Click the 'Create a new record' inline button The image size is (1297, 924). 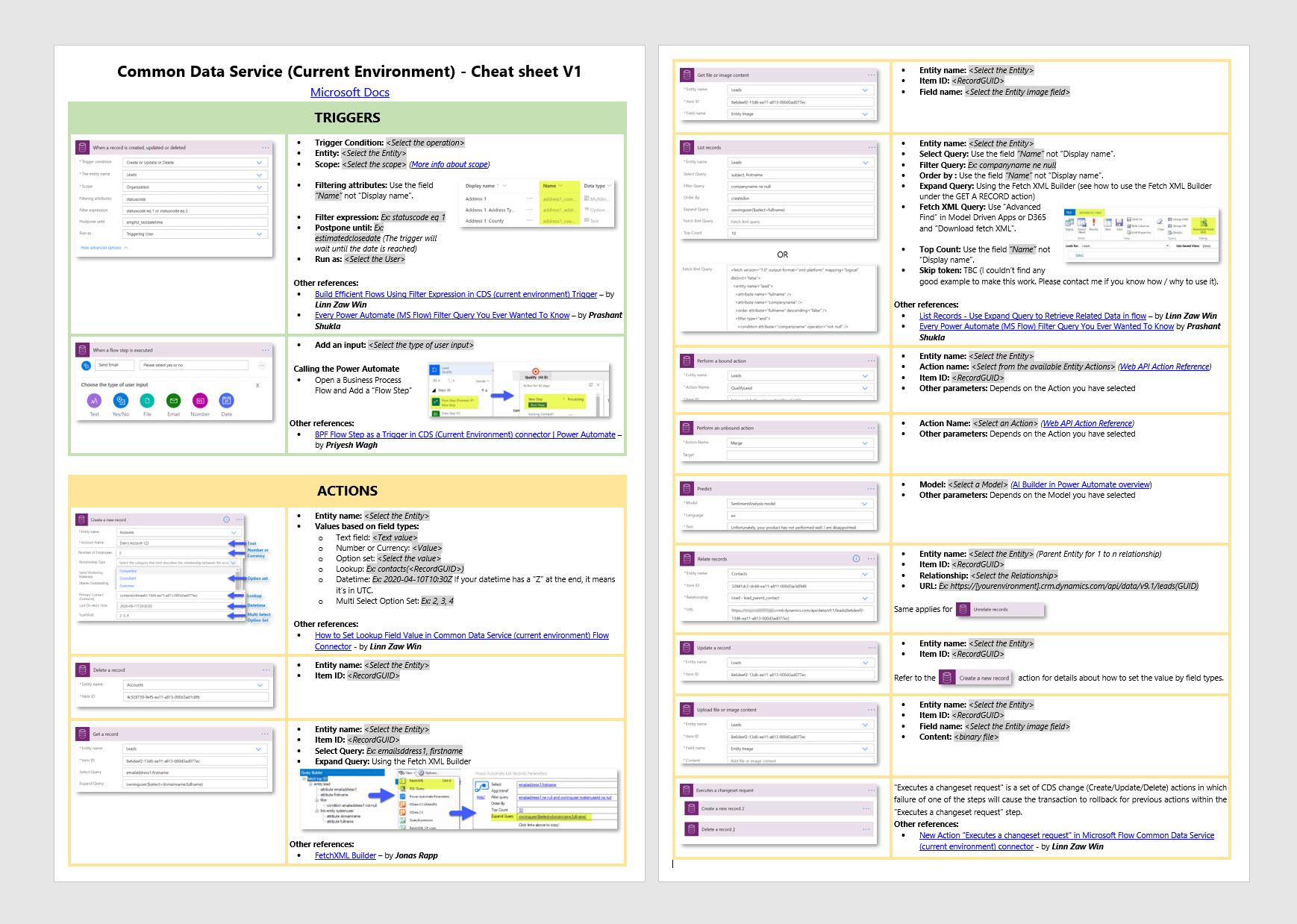pyautogui.click(x=975, y=678)
